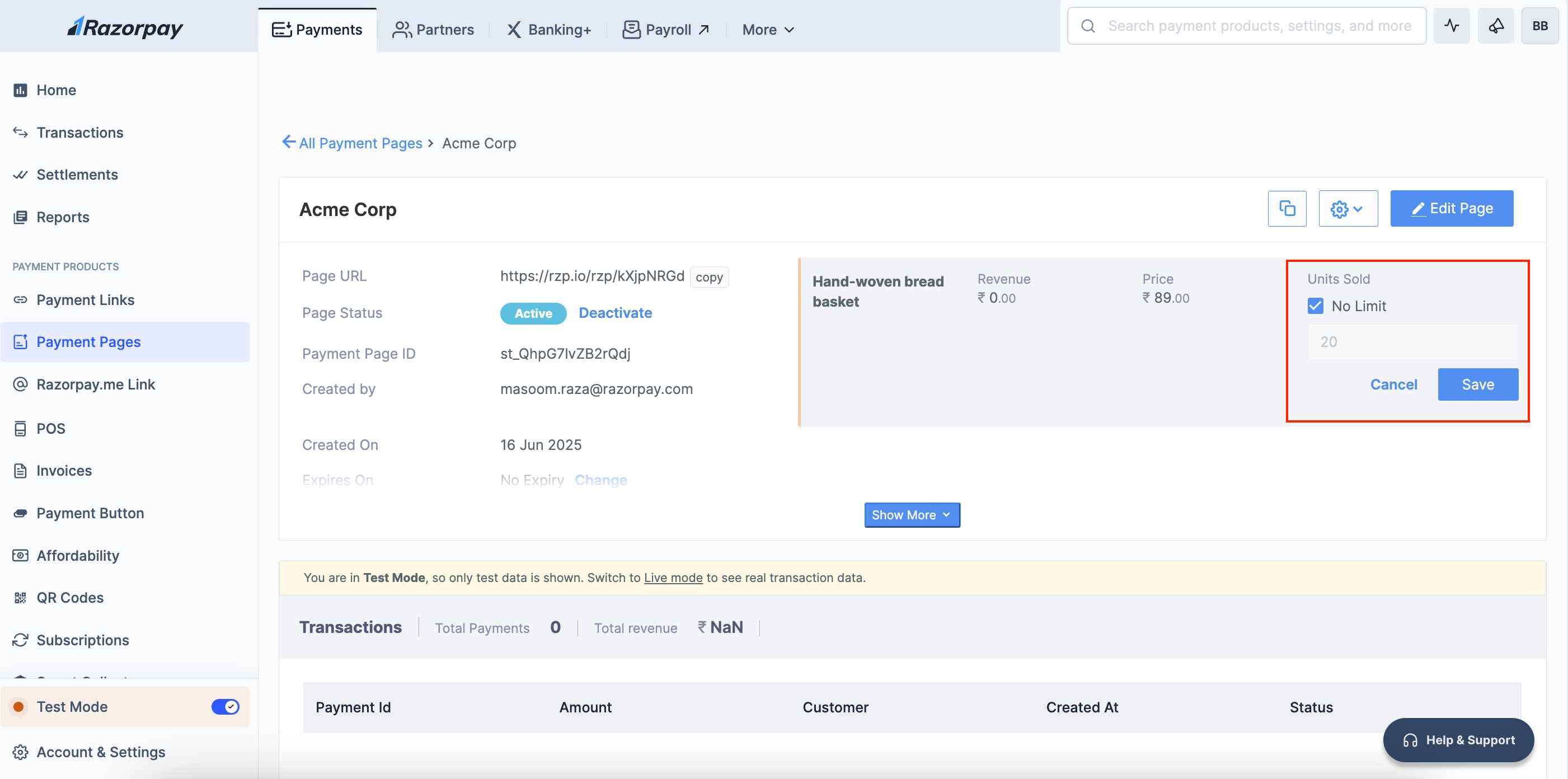Image resolution: width=1568 pixels, height=779 pixels.
Task: Cancel the units sold edit
Action: [1394, 384]
